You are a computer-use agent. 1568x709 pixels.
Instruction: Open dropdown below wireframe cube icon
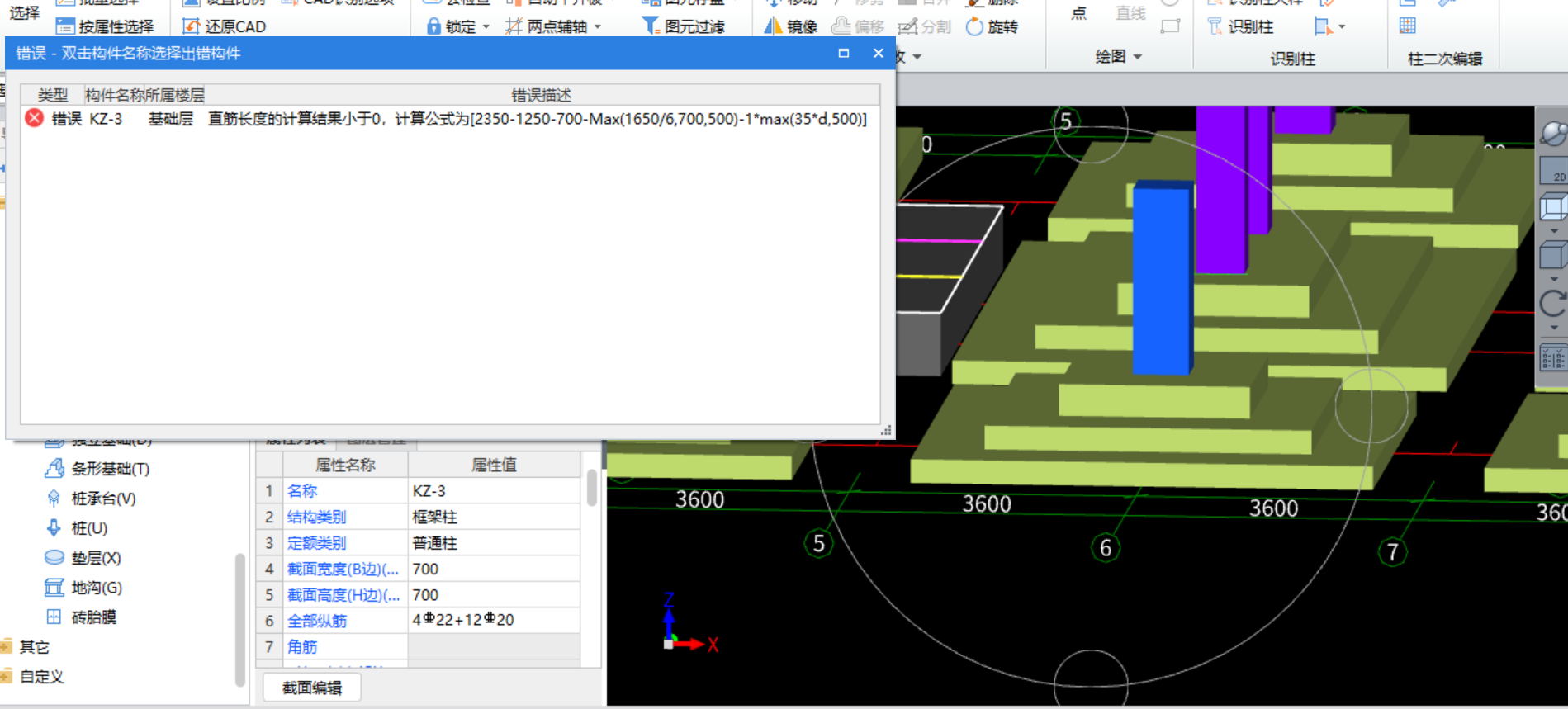1554,231
